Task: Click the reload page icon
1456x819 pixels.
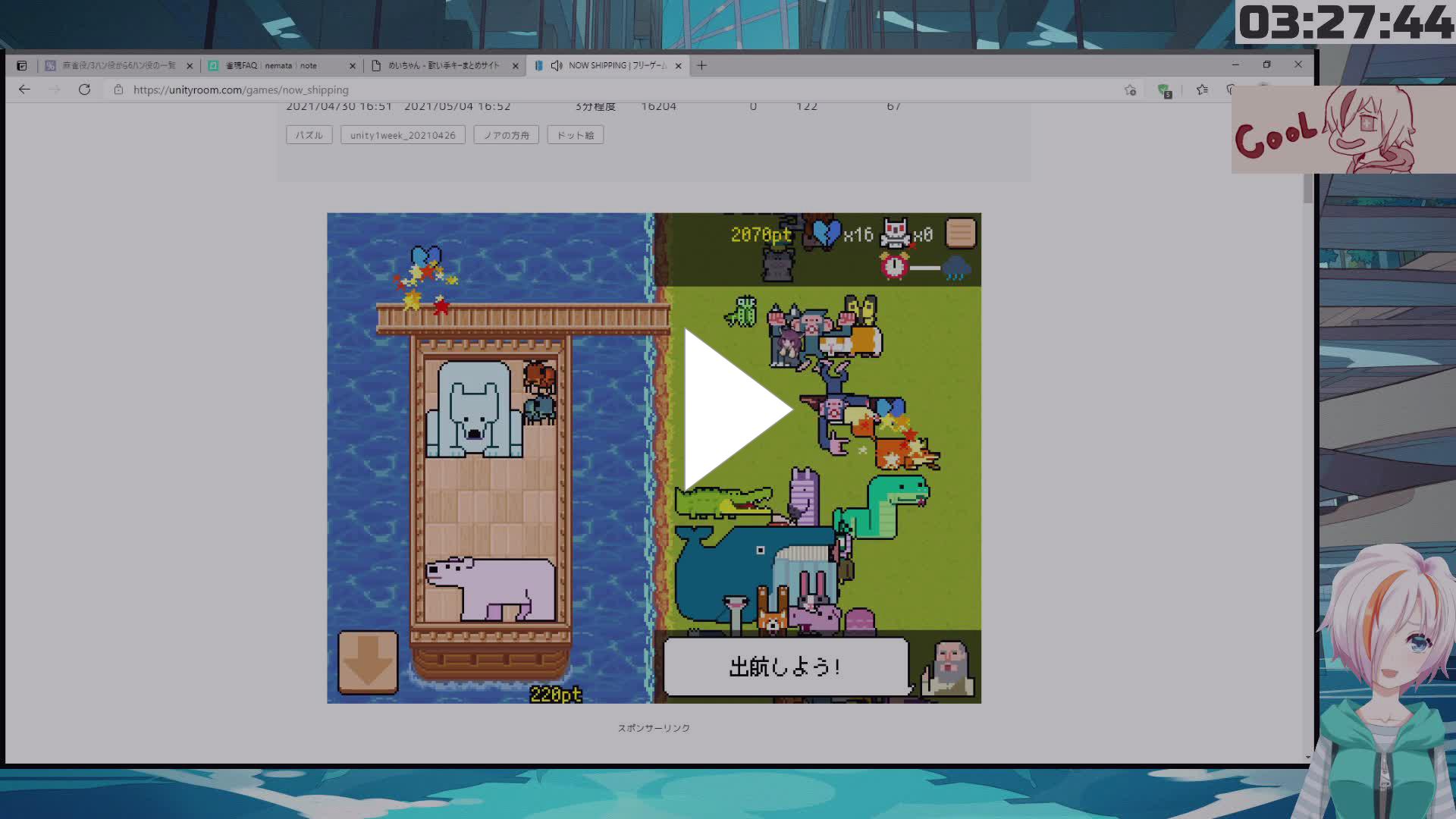Action: click(84, 89)
